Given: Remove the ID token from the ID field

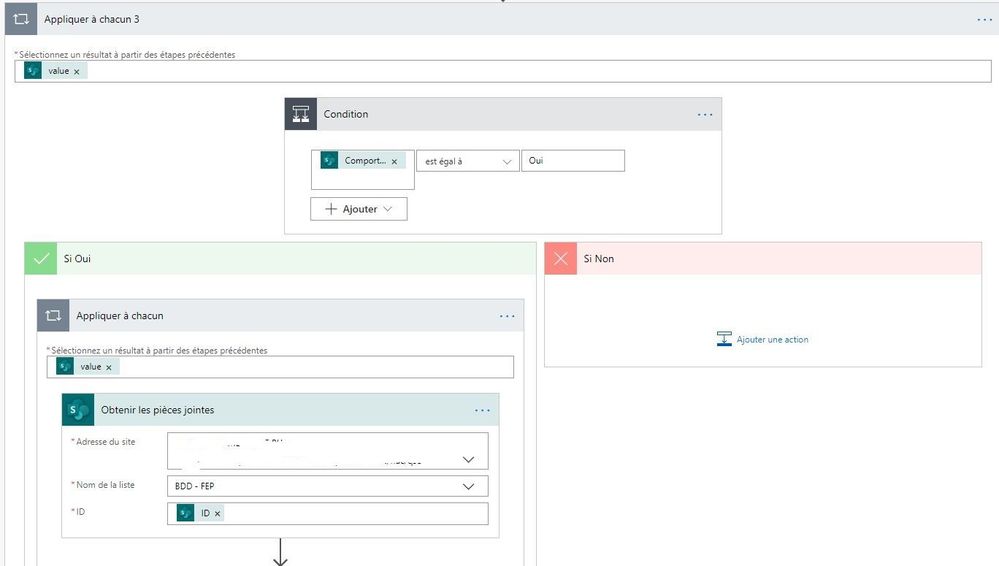Looking at the screenshot, I should (x=217, y=514).
